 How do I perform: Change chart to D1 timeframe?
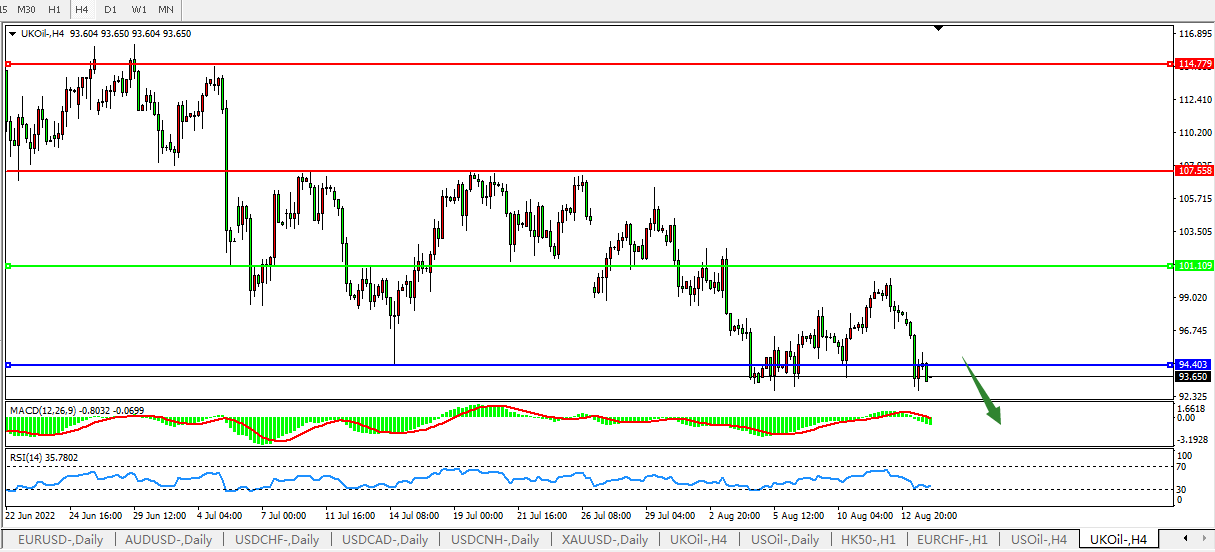click(110, 9)
